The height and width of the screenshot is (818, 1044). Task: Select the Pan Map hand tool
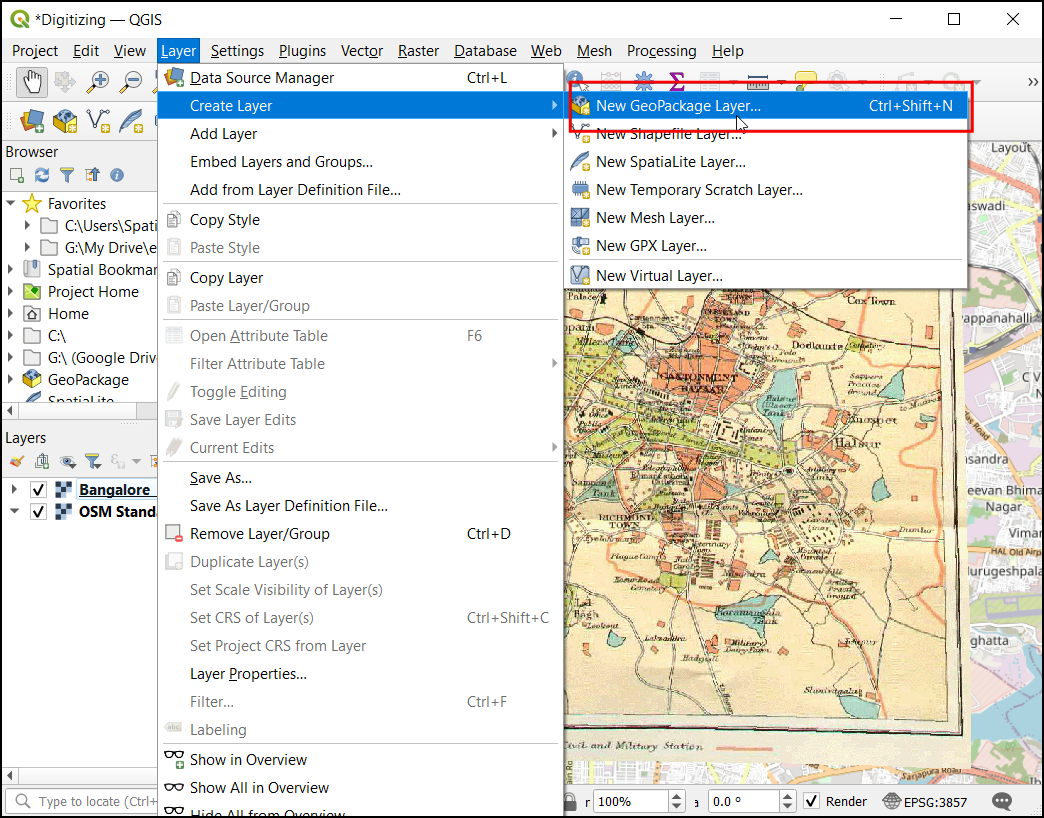31,82
